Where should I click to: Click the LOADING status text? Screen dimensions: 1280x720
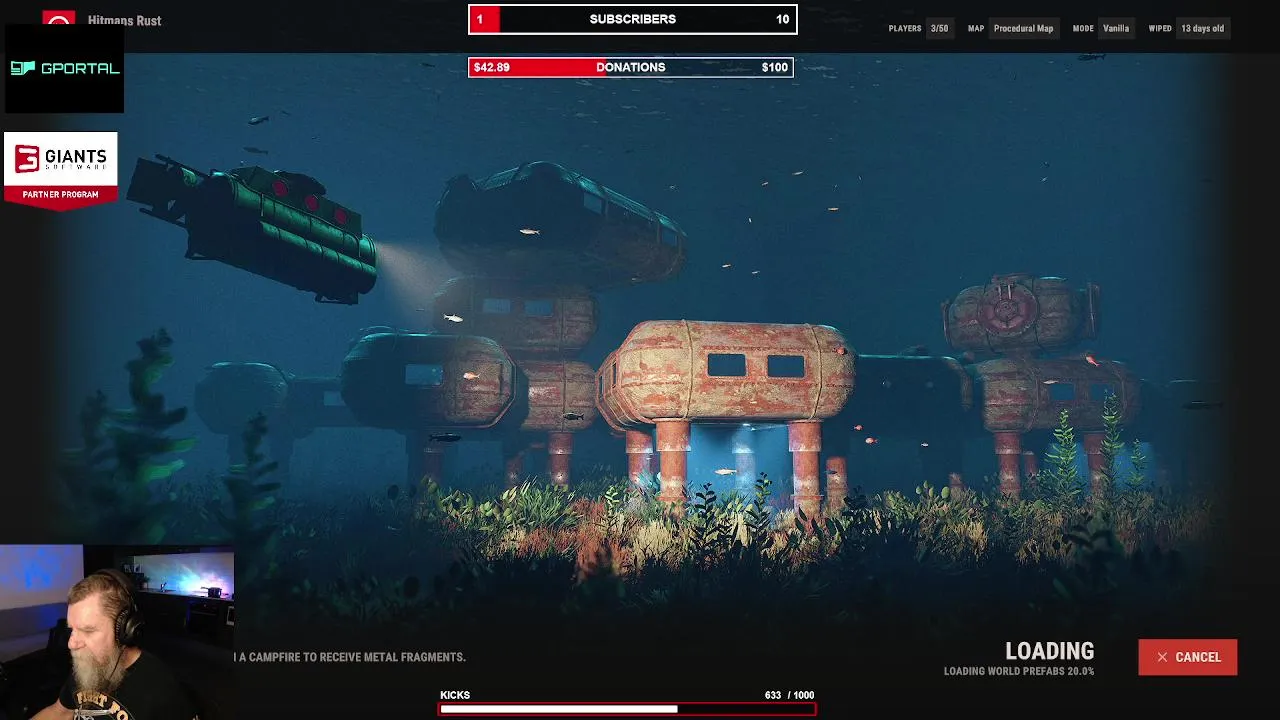pyautogui.click(x=1049, y=651)
